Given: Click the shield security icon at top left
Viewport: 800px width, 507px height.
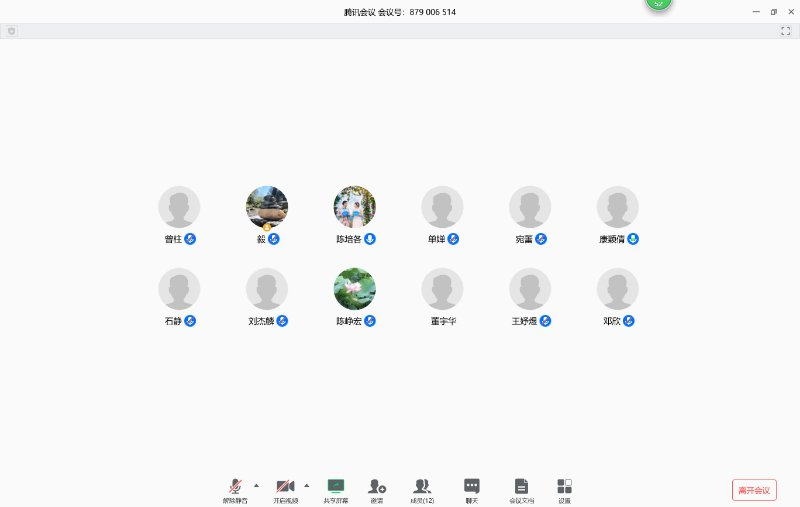Looking at the screenshot, I should click(x=11, y=31).
